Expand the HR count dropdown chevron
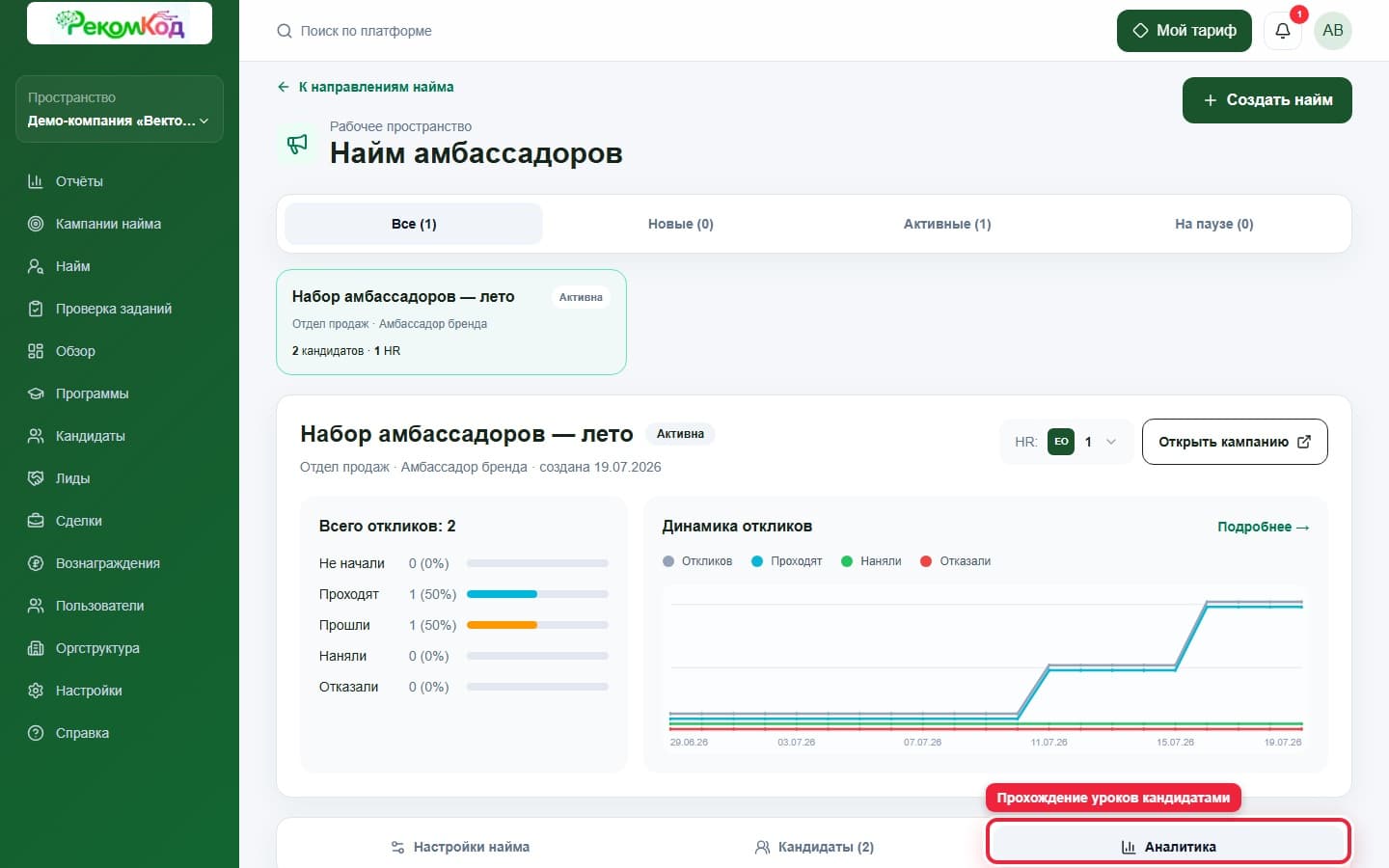This screenshot has height=868, width=1389. point(1111,442)
